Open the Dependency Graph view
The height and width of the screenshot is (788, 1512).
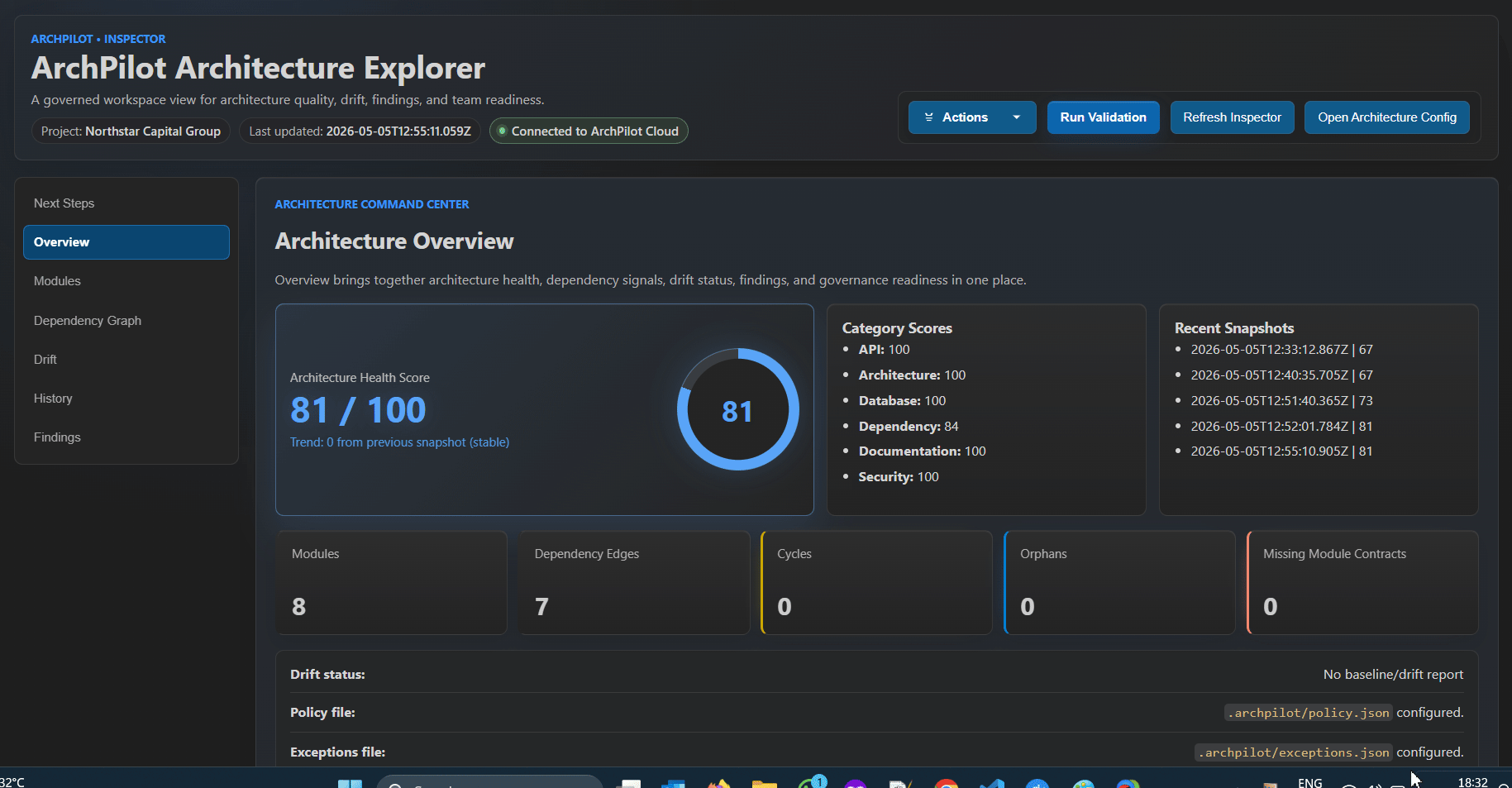pyautogui.click(x=126, y=321)
